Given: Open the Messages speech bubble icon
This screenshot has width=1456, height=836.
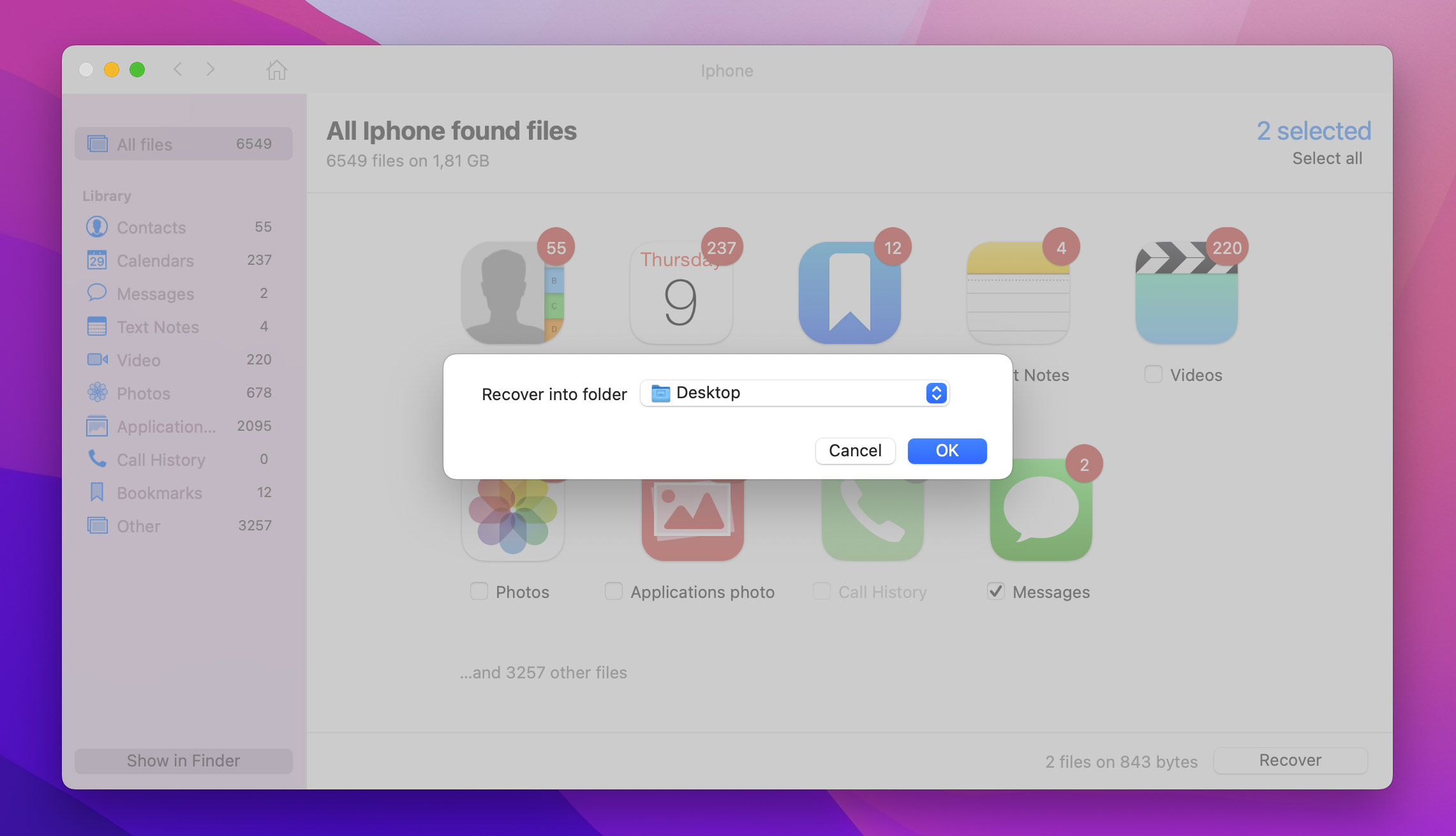Looking at the screenshot, I should (x=1041, y=511).
